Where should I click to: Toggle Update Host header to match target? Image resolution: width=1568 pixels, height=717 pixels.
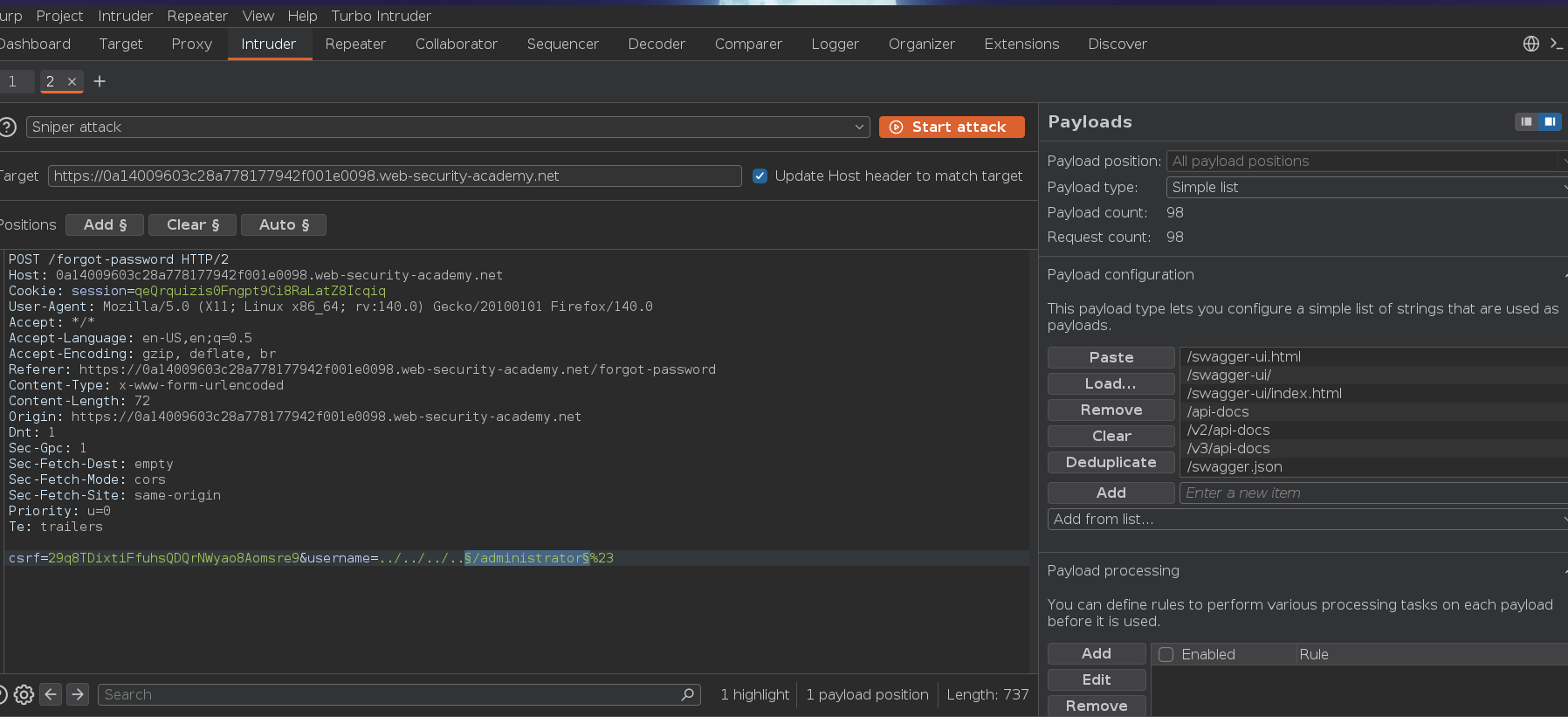[760, 176]
